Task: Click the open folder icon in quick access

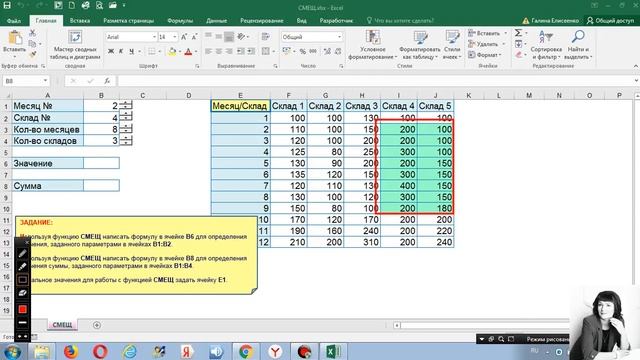Action: [x=113, y=5]
